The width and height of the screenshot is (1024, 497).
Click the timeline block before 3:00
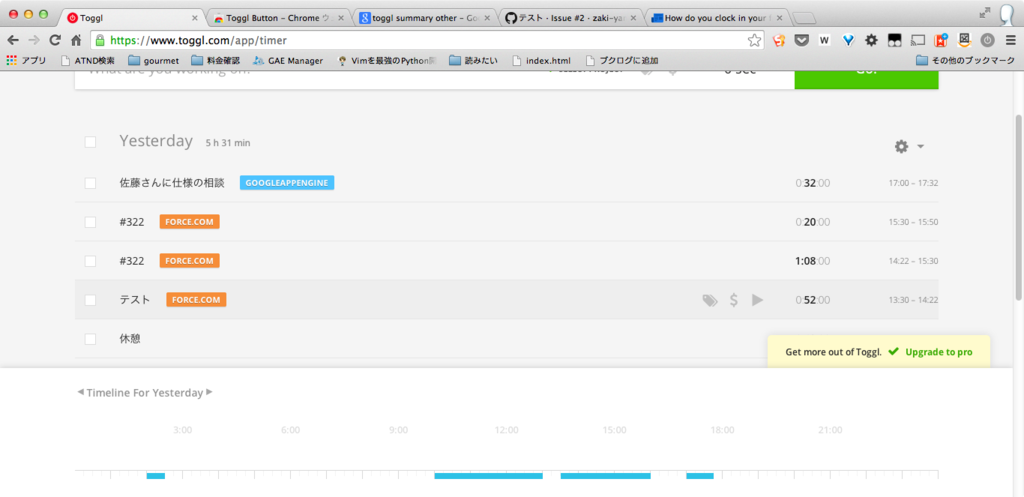tap(155, 475)
